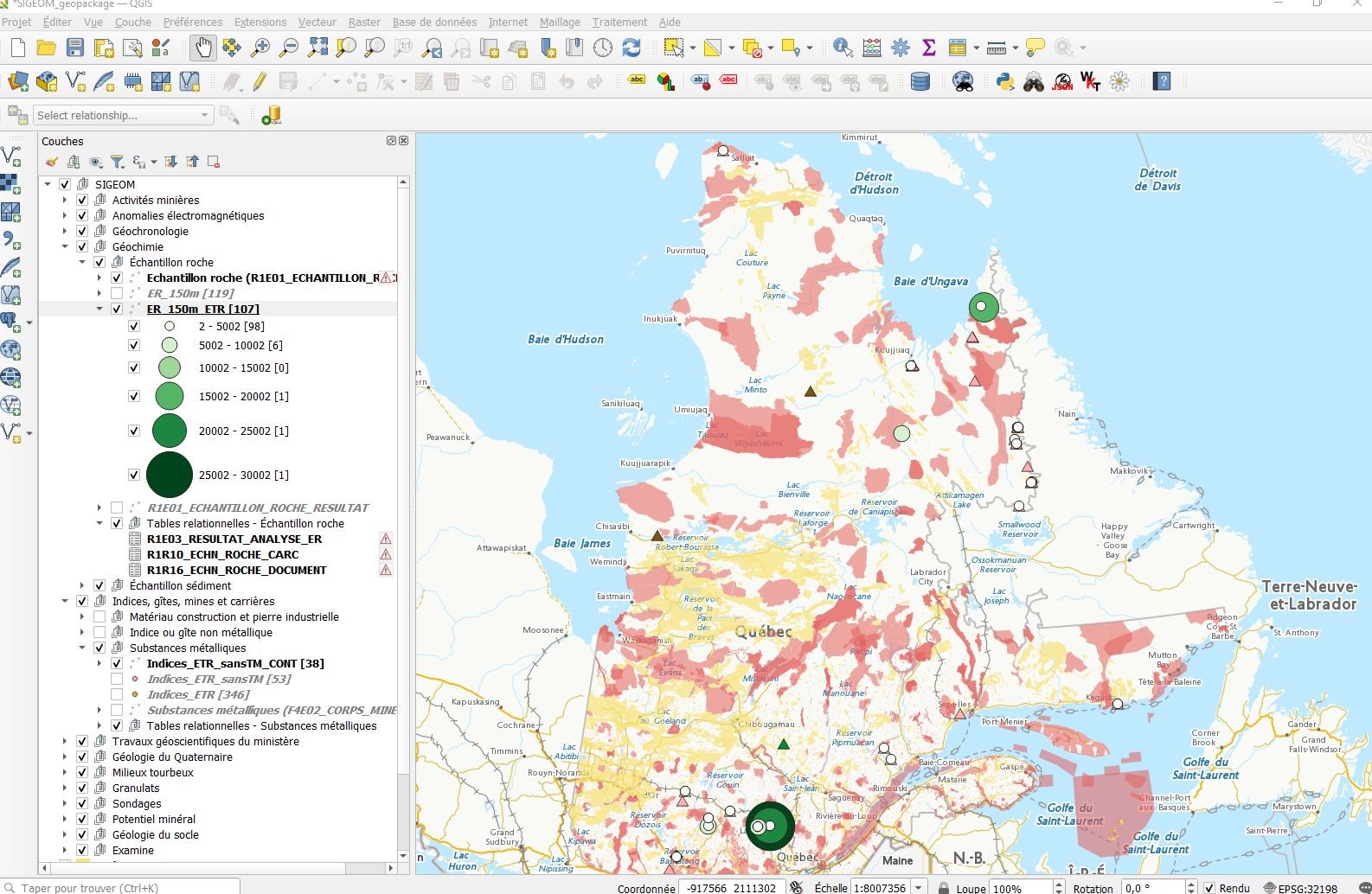
Task: Create a new project with the blank page icon
Action: [x=18, y=48]
